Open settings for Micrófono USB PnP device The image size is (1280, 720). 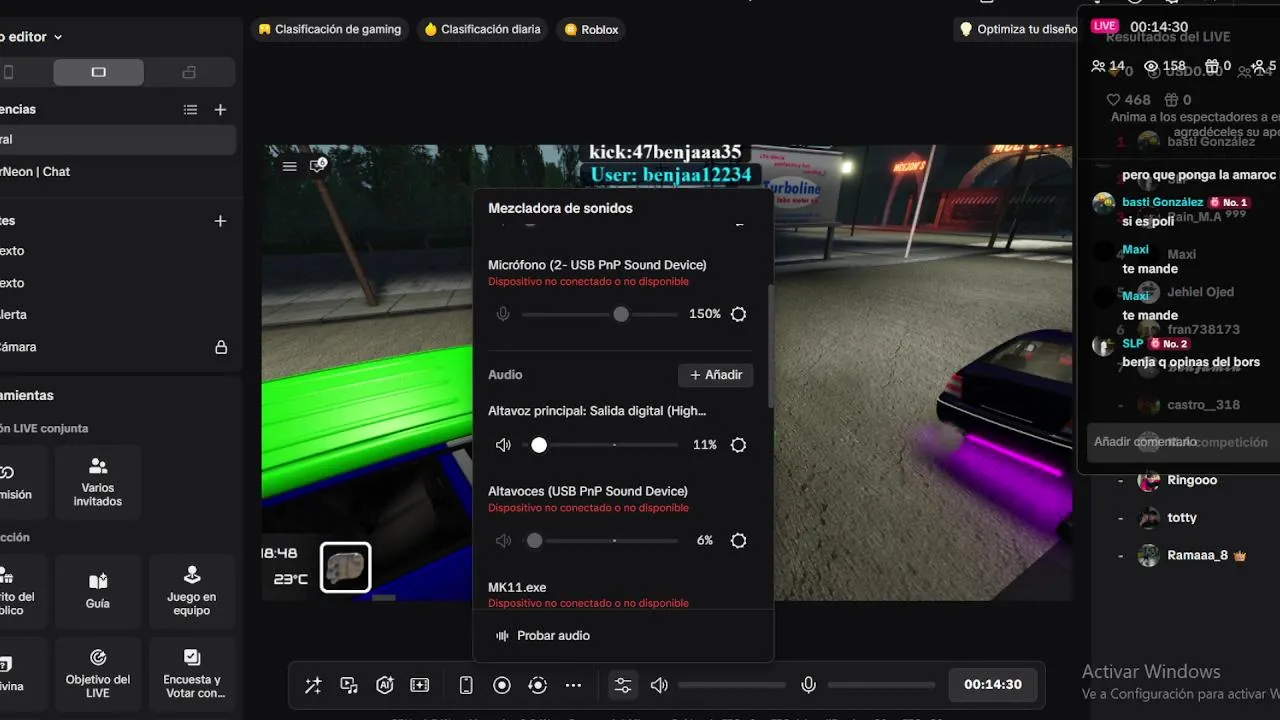click(x=738, y=314)
